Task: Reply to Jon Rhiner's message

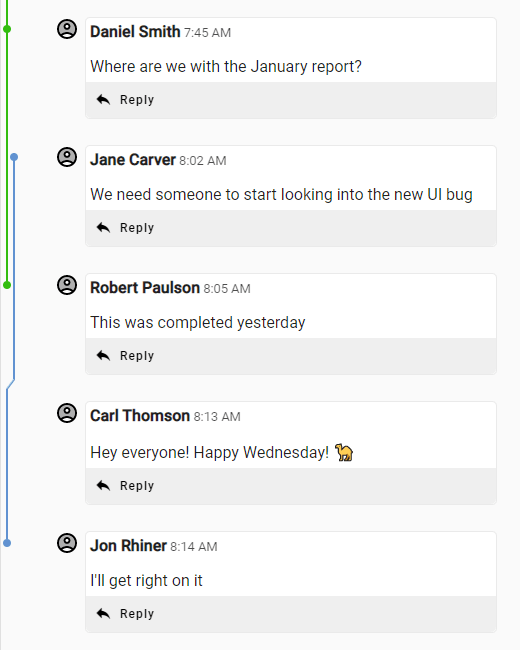Action: [125, 614]
